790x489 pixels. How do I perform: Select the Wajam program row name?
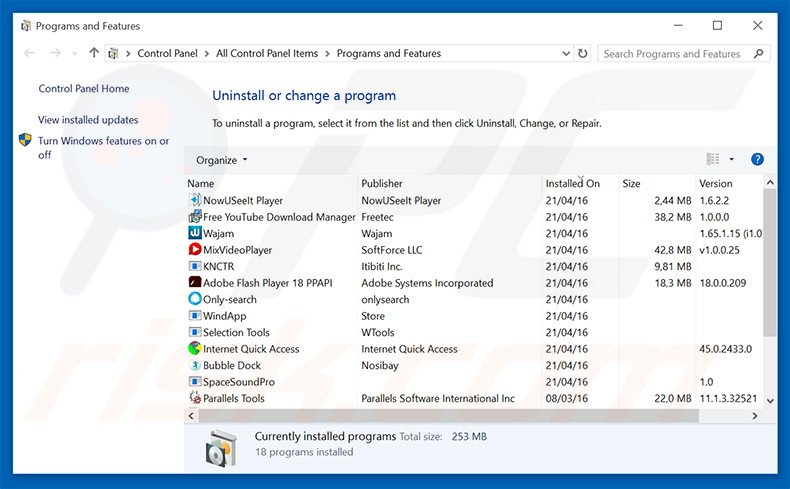click(218, 234)
